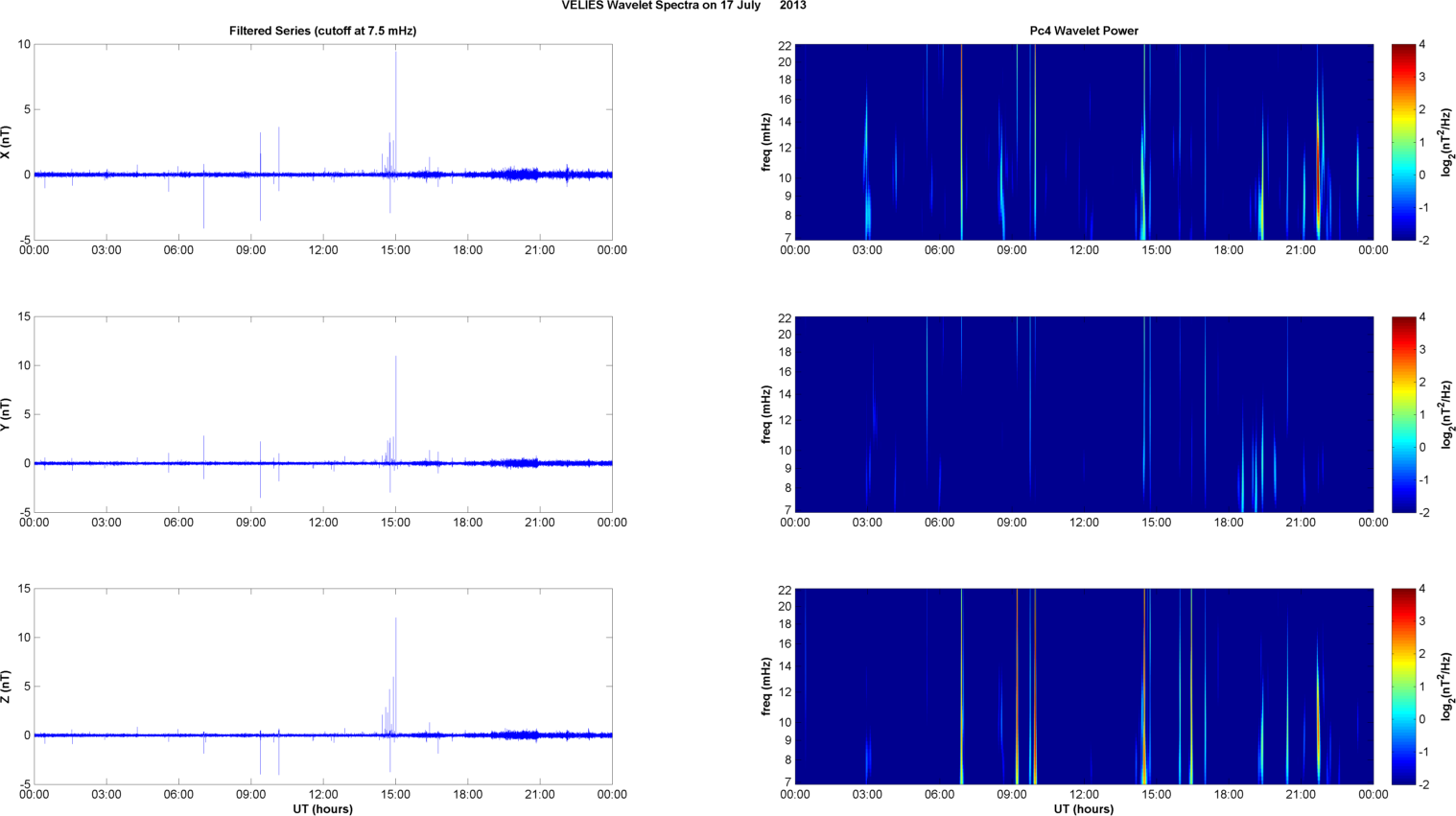1456x816 pixels.
Task: Click the UT (hours) label under the Z series
Action: coord(322,808)
